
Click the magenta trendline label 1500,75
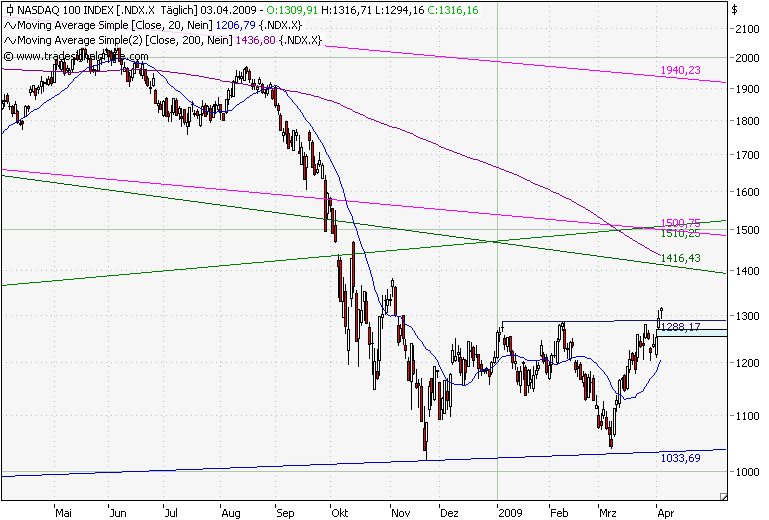681,223
